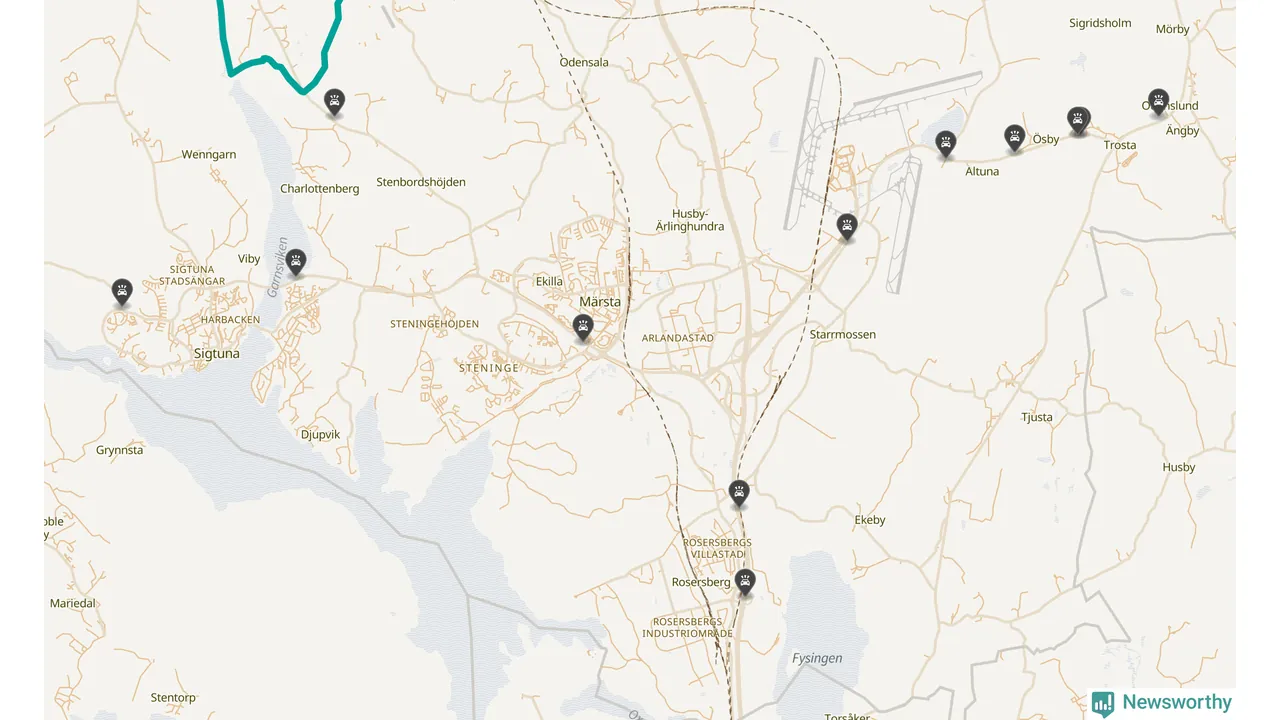Click the marker near Viby by Garnsviken

click(296, 263)
